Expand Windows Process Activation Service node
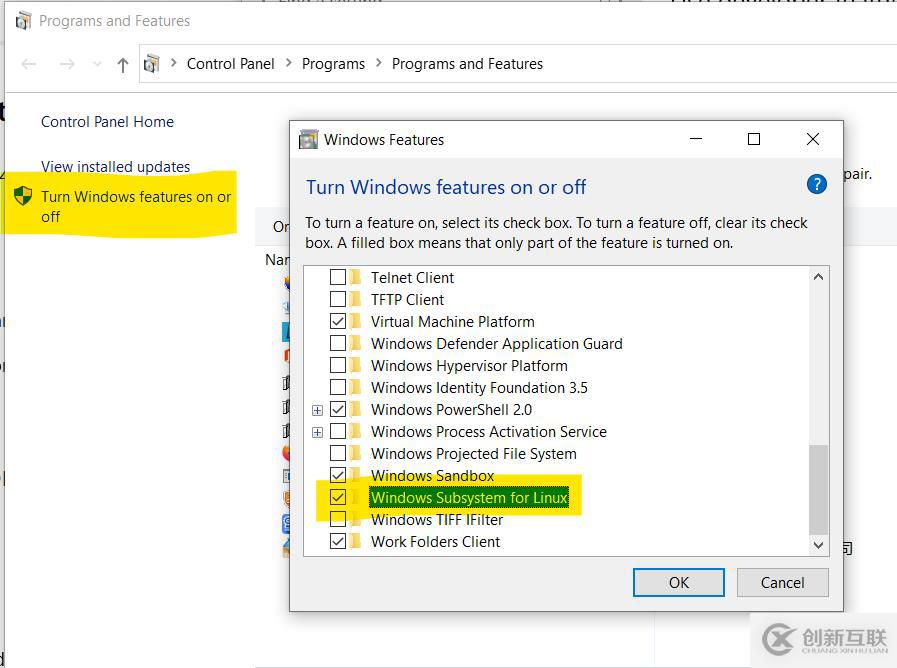Viewport: 897px width, 668px height. (317, 432)
